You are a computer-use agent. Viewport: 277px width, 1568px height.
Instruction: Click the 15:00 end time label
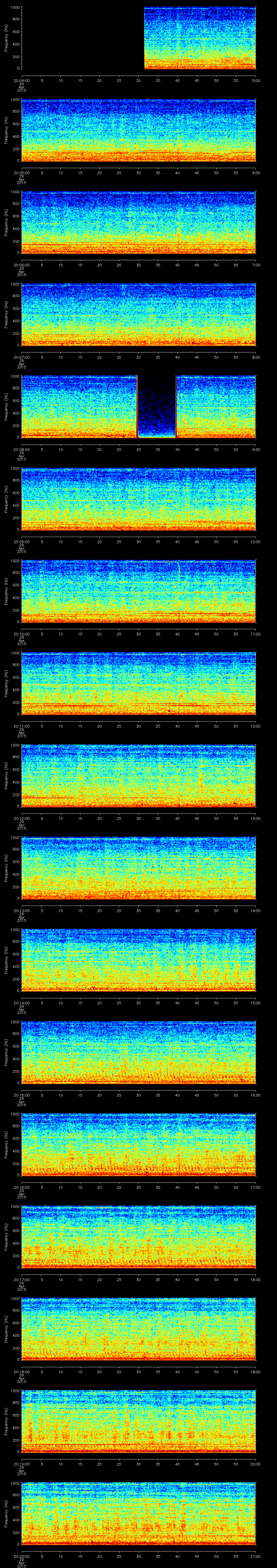255,1003
